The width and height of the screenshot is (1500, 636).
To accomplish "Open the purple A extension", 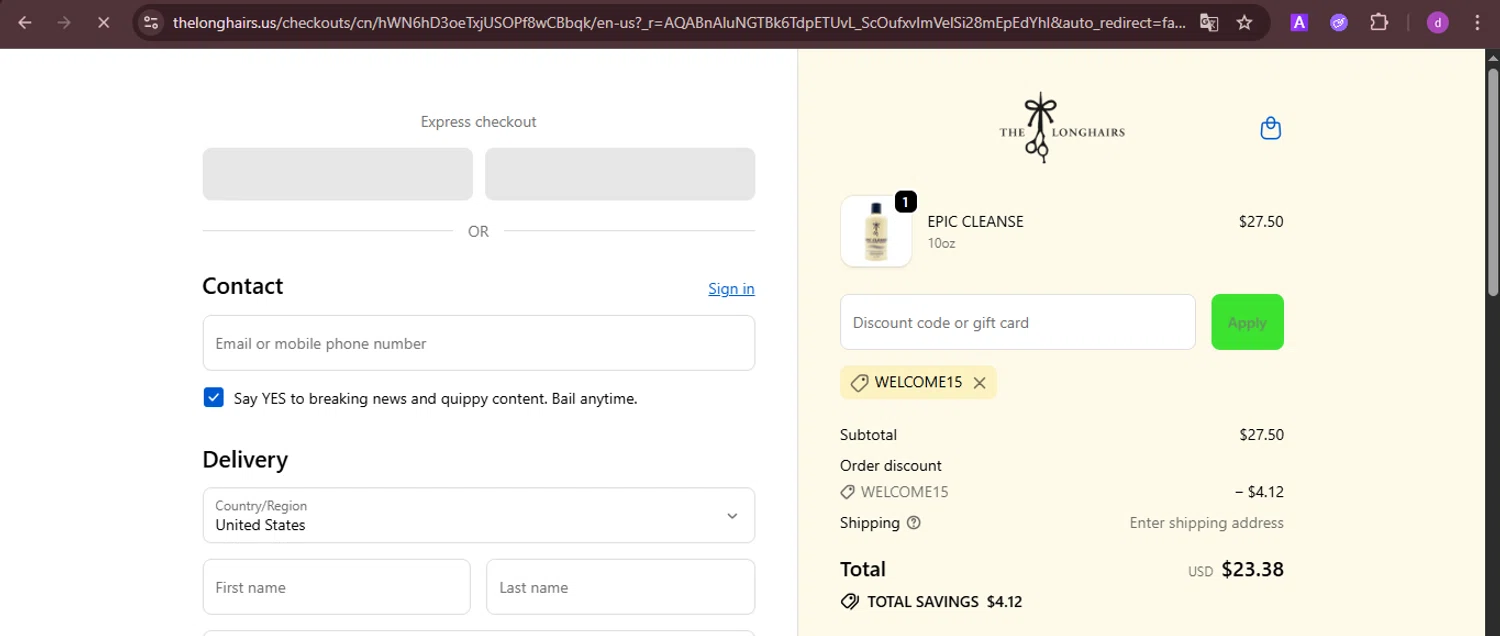I will point(1299,22).
